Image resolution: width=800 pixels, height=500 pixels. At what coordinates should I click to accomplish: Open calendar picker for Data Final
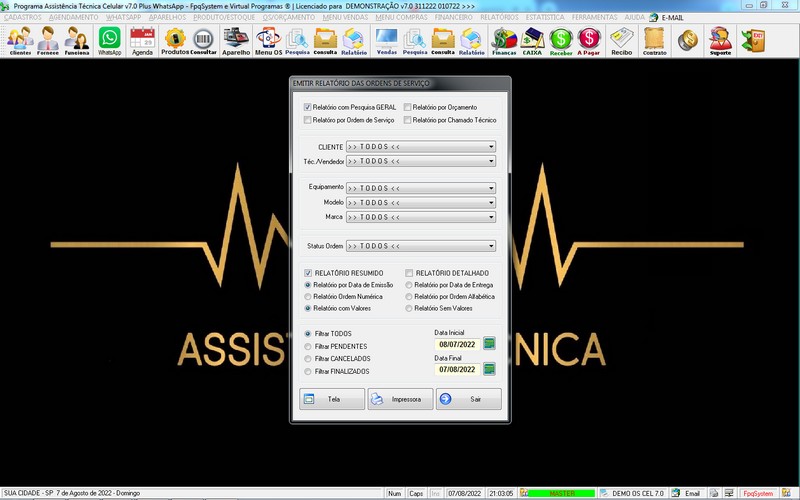pos(489,368)
